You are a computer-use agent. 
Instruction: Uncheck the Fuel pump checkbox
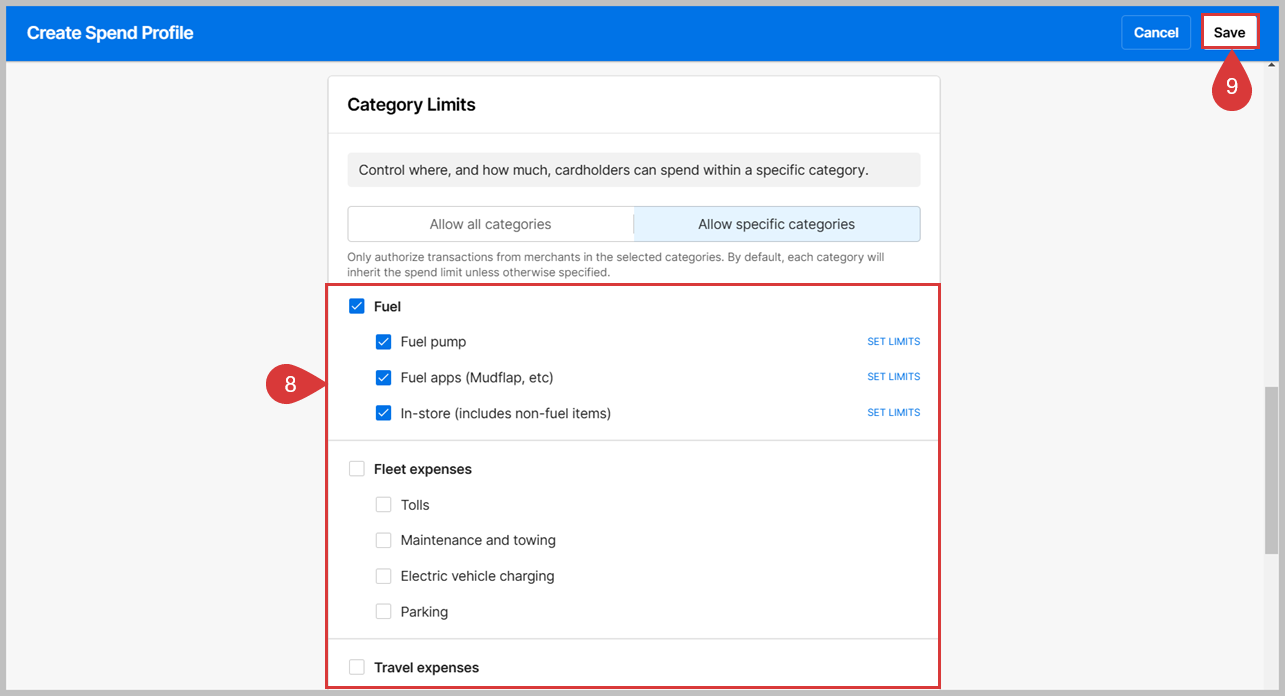coord(383,342)
